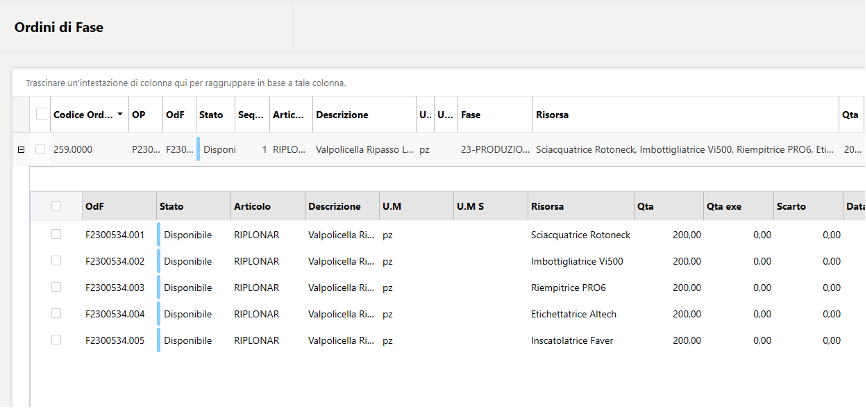Click the Stato column header in main grid
The width and height of the screenshot is (866, 408).
coord(211,115)
